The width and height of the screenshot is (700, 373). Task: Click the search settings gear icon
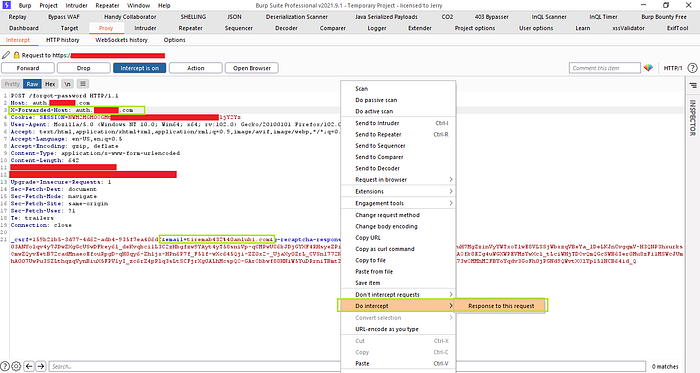(x=16, y=366)
